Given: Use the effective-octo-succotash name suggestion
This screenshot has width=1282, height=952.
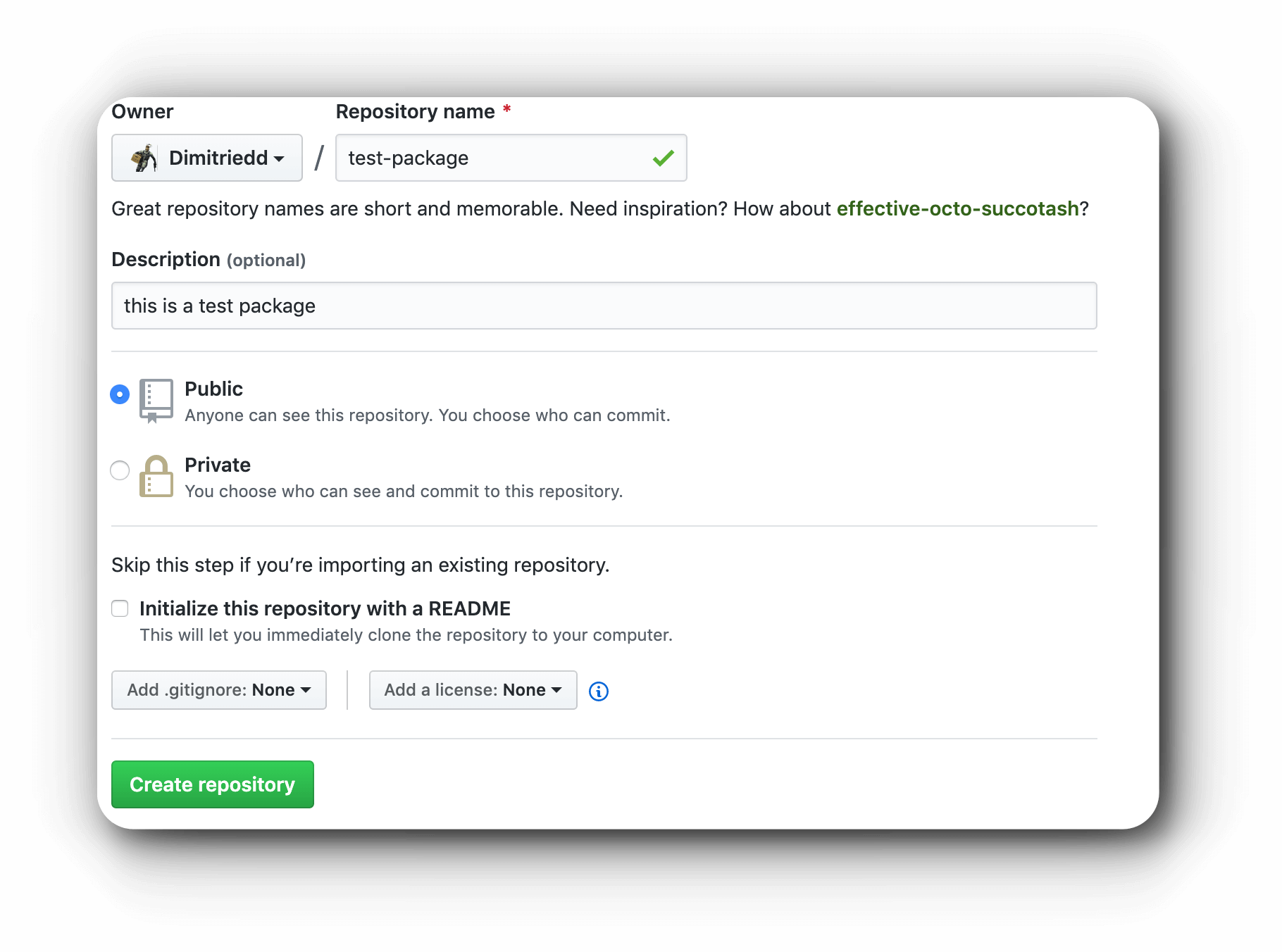Looking at the screenshot, I should (958, 208).
